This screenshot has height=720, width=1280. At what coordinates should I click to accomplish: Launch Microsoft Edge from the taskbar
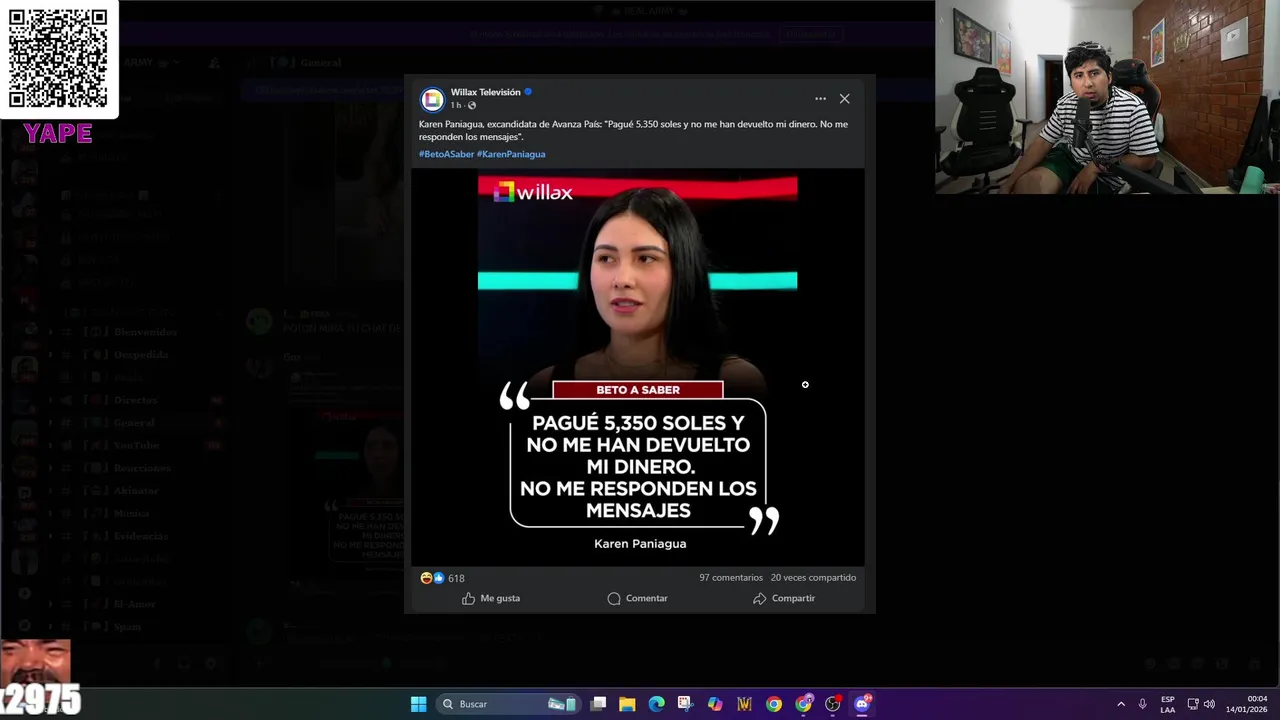656,704
